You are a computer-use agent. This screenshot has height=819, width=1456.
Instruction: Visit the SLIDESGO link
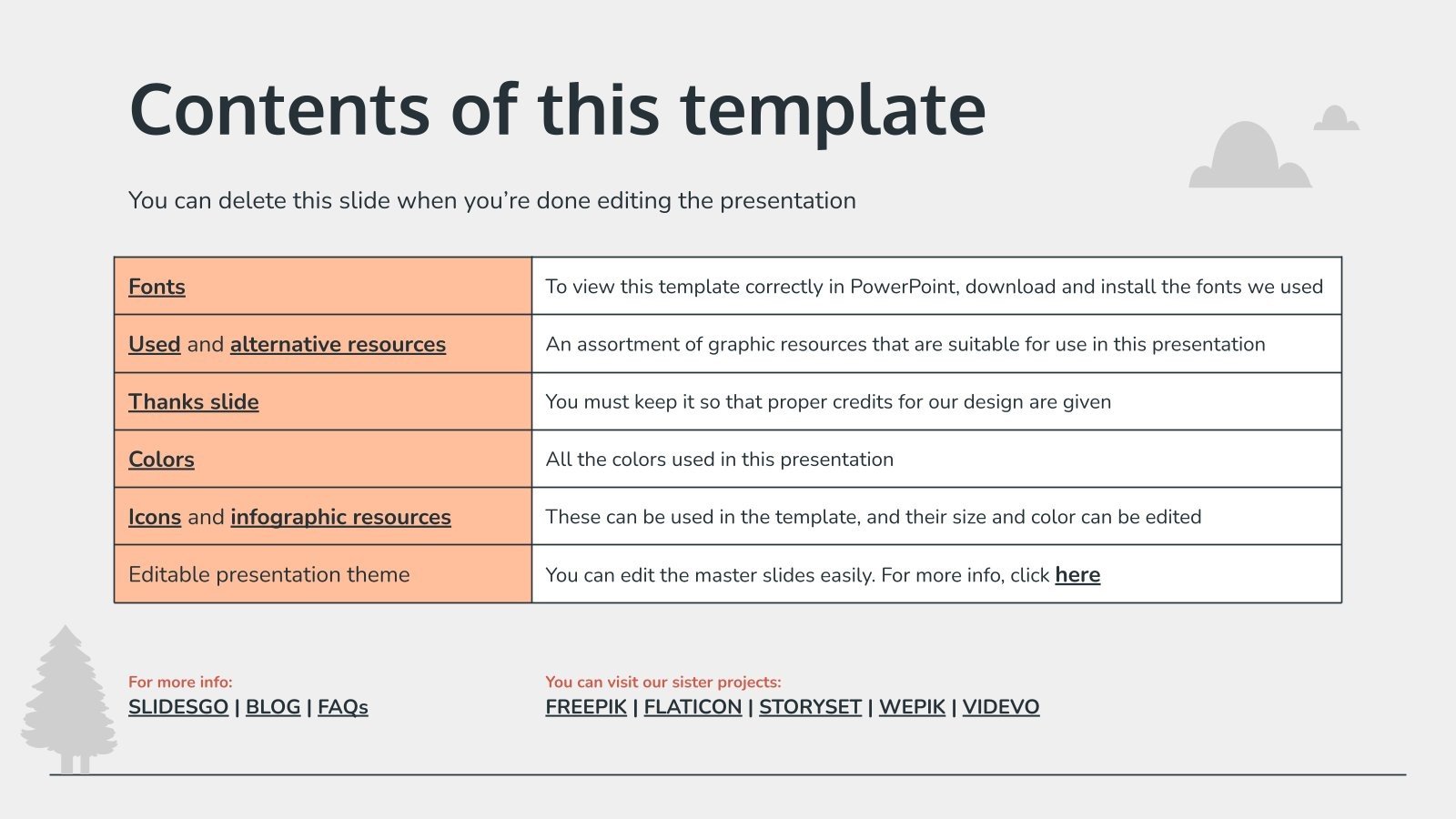[x=178, y=707]
